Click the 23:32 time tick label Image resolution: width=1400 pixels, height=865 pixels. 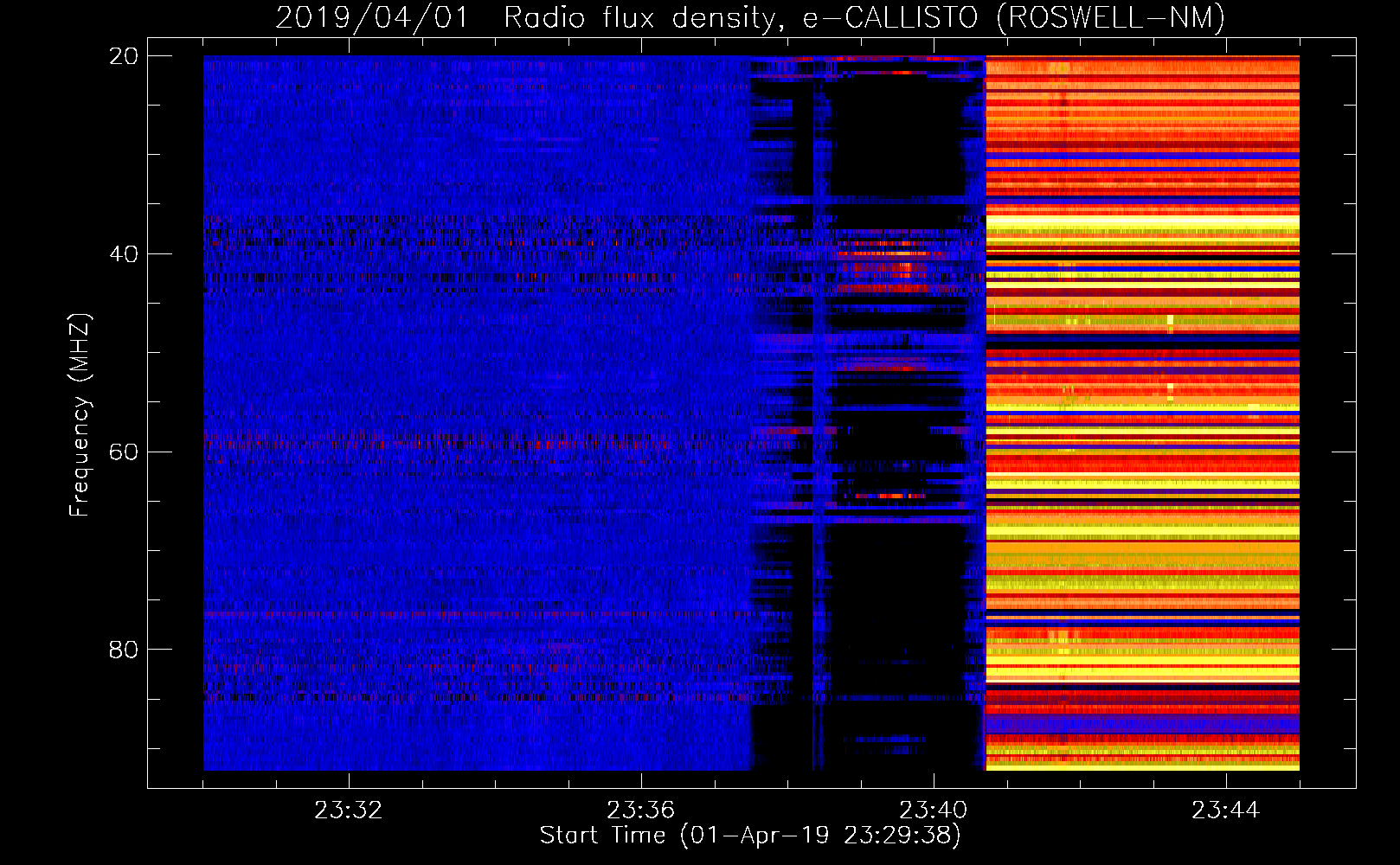[348, 811]
